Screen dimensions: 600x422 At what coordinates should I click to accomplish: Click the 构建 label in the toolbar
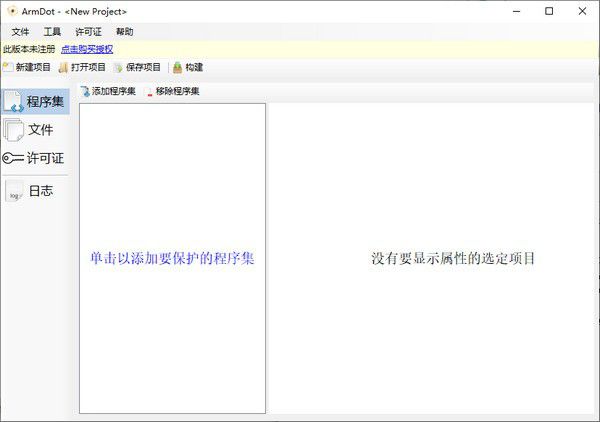(x=194, y=67)
